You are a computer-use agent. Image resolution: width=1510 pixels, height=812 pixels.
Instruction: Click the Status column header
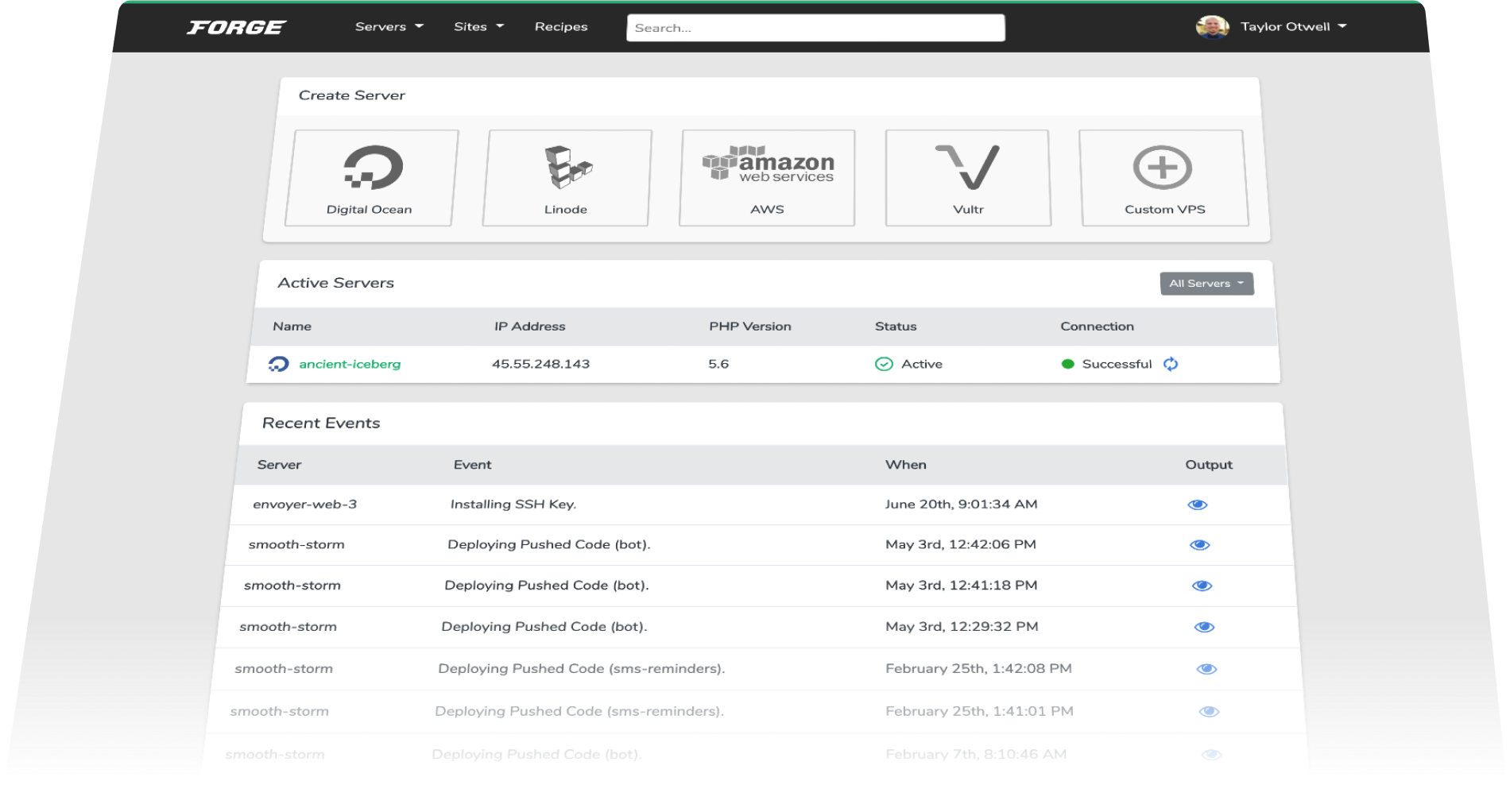(x=896, y=327)
